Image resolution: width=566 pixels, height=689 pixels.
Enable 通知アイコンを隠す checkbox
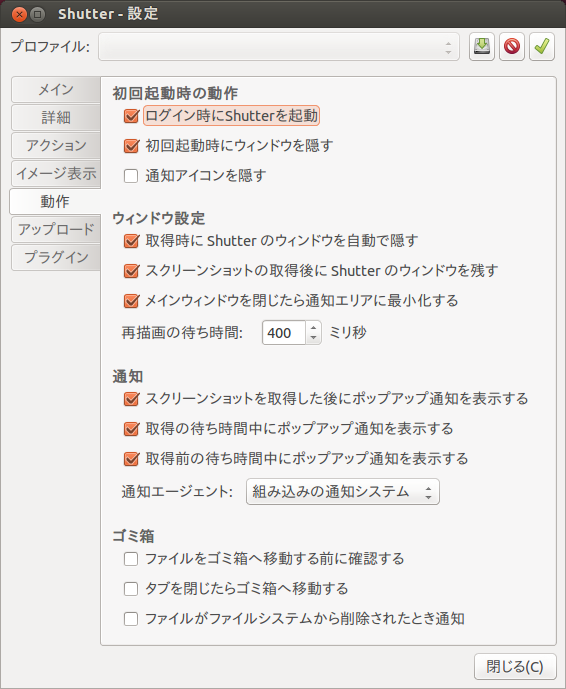tap(131, 176)
